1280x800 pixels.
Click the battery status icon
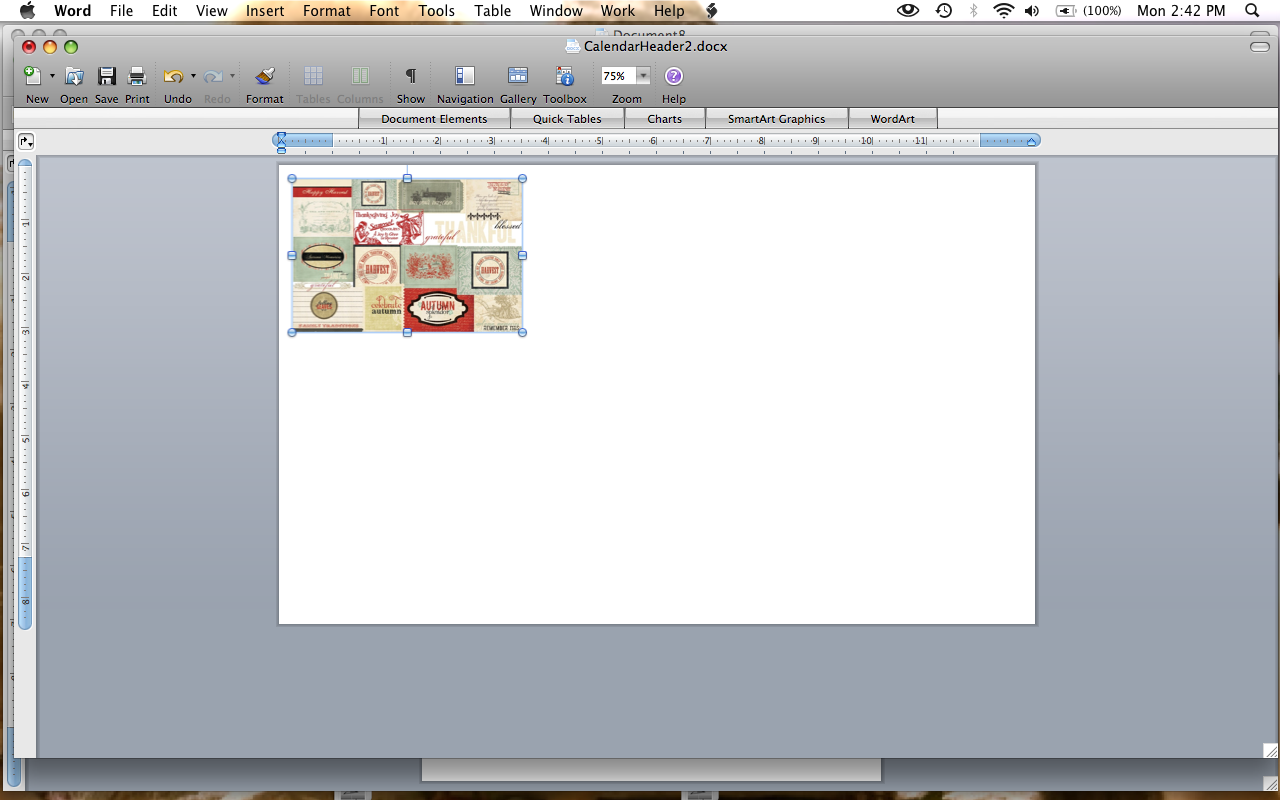pos(1066,11)
